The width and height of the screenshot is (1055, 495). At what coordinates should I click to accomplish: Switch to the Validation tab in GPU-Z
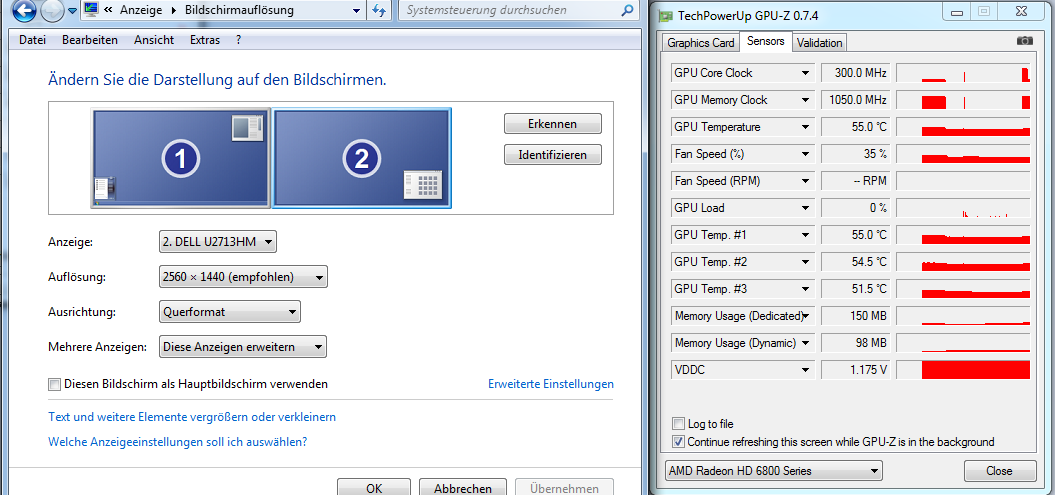(x=819, y=42)
